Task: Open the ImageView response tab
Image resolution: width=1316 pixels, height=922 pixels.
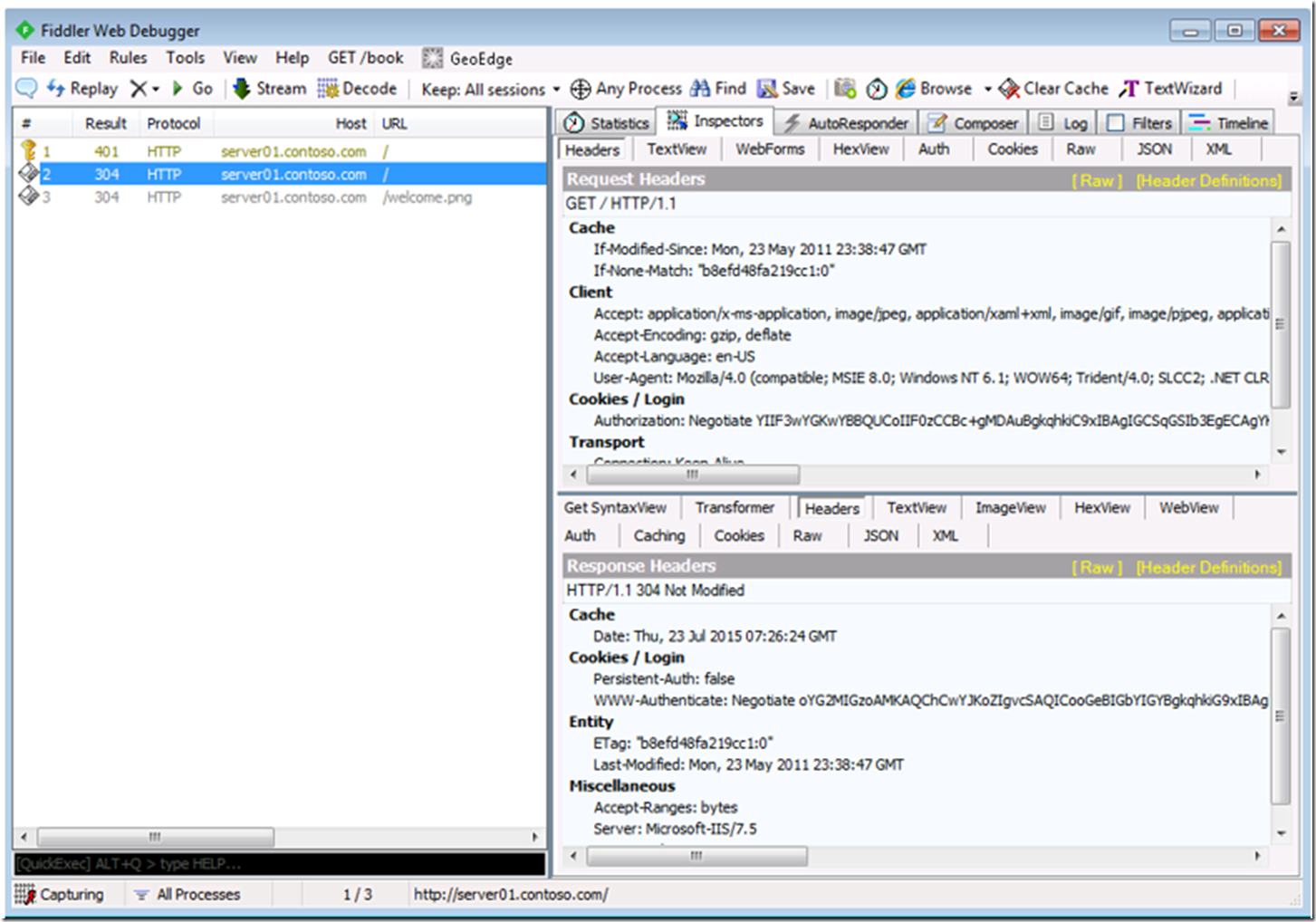Action: tap(1010, 508)
